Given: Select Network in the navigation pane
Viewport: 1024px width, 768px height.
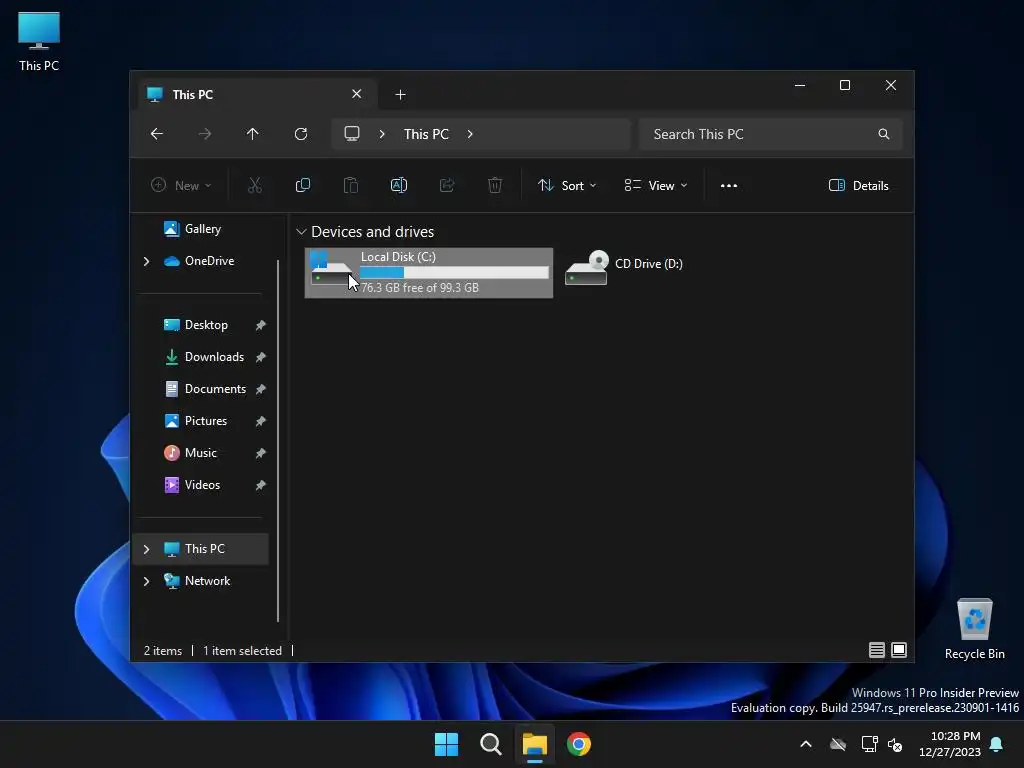Looking at the screenshot, I should pyautogui.click(x=207, y=581).
